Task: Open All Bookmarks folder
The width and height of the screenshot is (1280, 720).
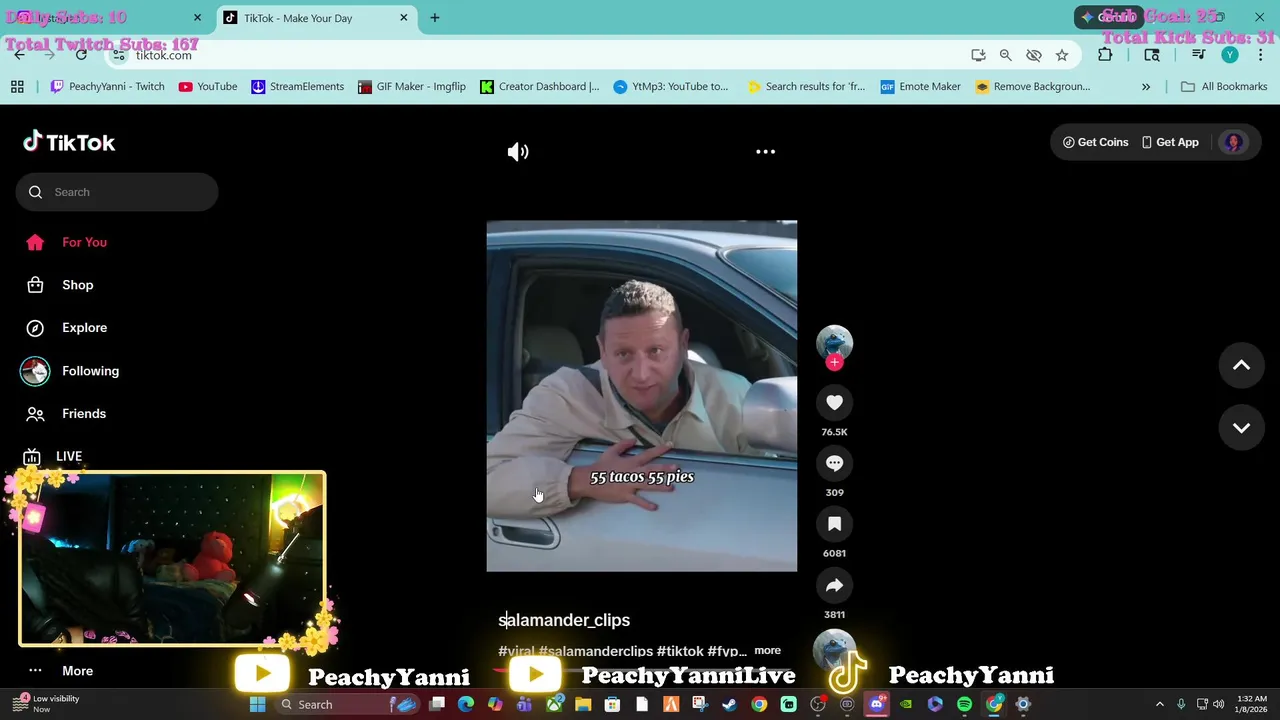Action: (1224, 87)
